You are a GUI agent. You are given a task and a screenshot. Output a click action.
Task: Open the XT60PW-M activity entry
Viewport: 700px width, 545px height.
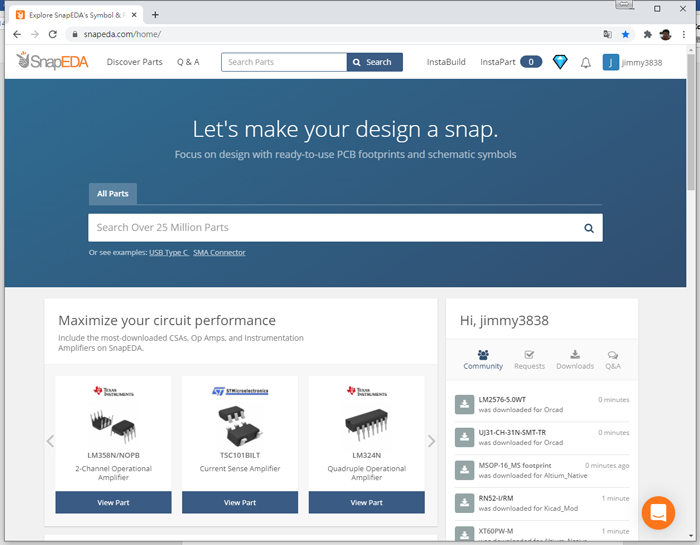pos(542,533)
